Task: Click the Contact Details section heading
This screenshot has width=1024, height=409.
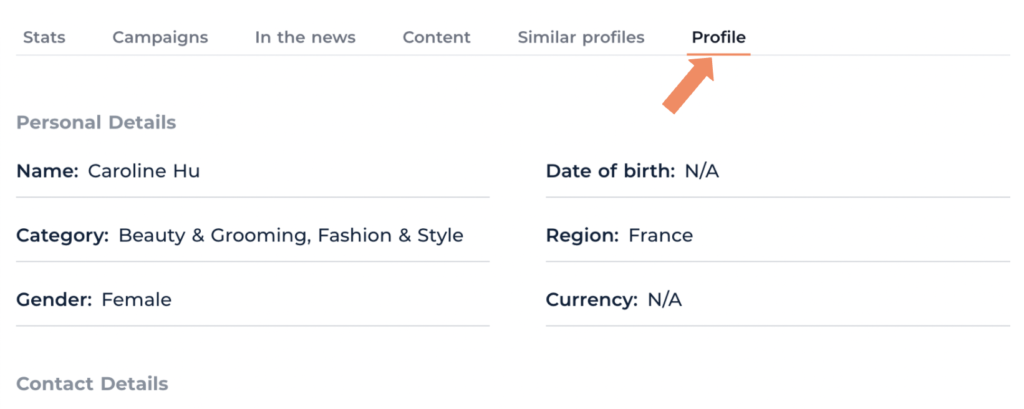Action: [x=92, y=384]
